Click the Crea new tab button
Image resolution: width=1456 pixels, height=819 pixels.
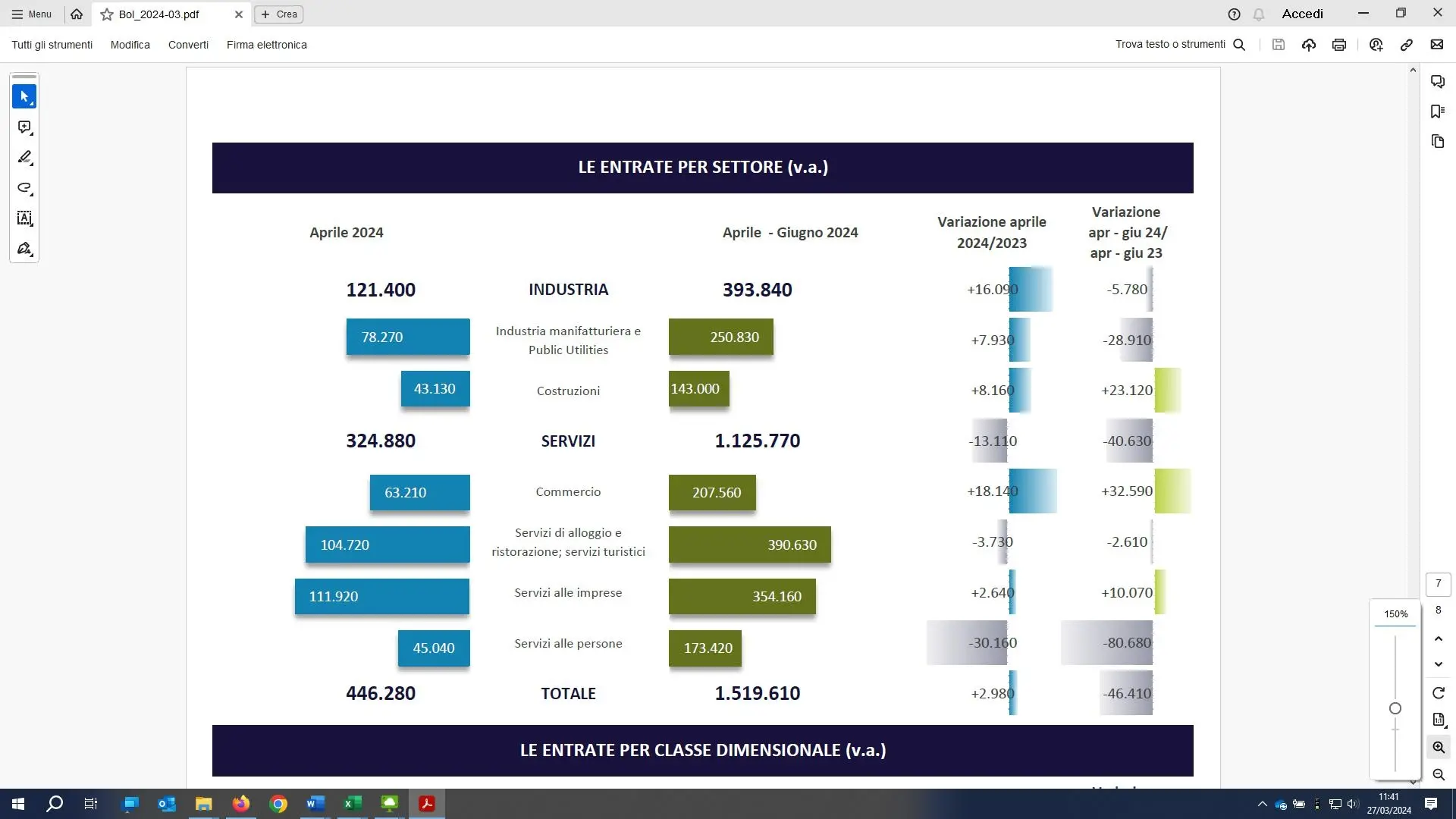279,14
